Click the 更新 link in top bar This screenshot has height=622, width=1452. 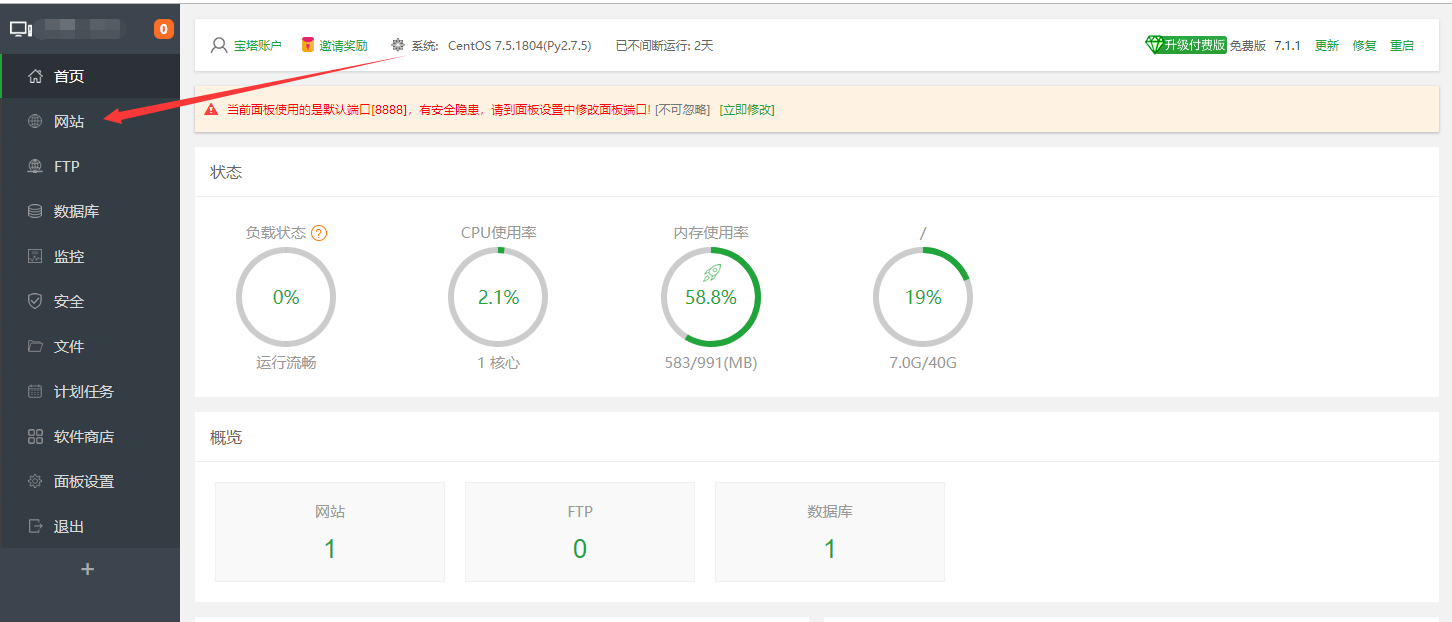click(1326, 46)
